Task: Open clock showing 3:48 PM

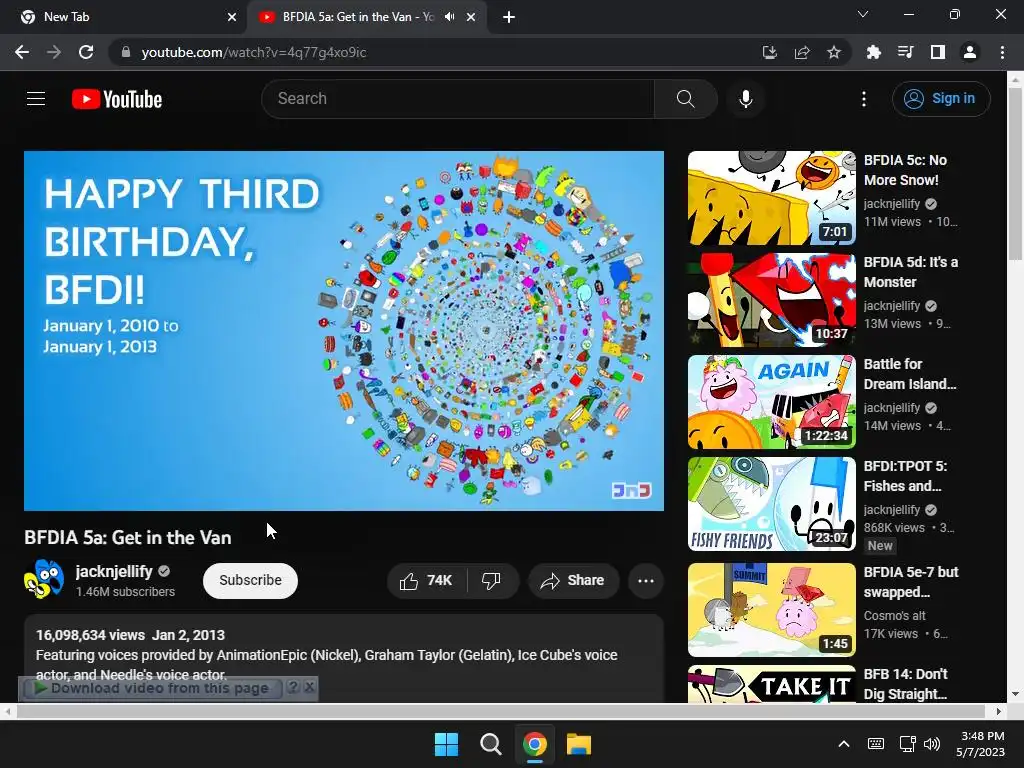Action: pos(981,744)
